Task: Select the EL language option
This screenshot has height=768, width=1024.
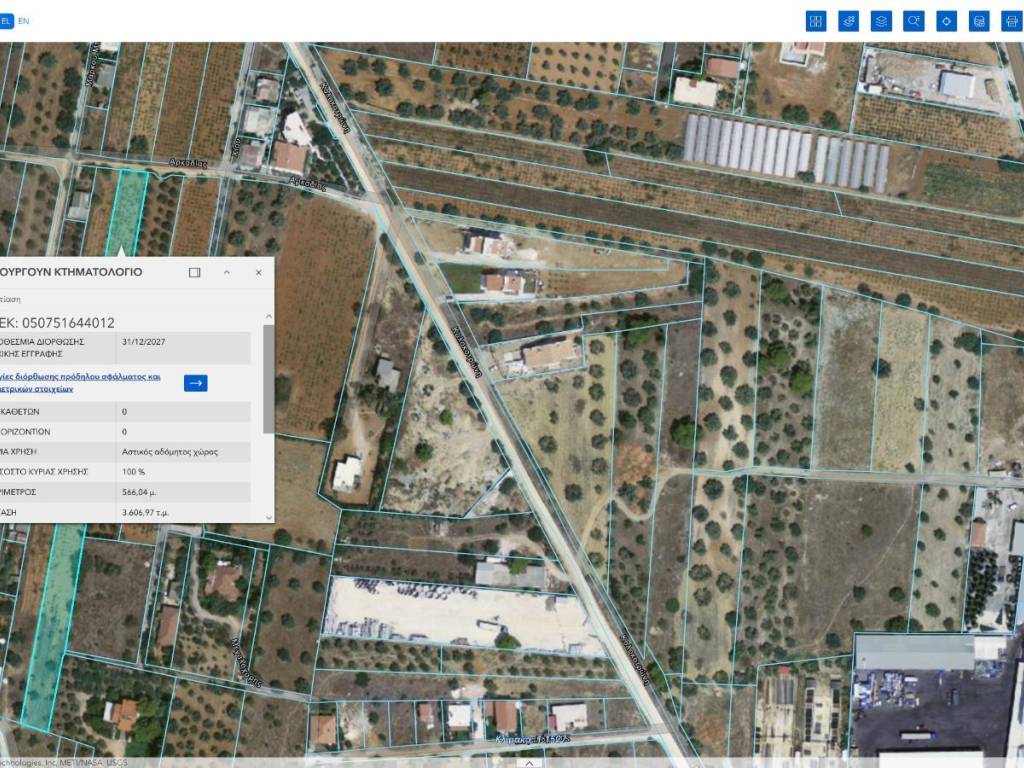Action: 6,20
